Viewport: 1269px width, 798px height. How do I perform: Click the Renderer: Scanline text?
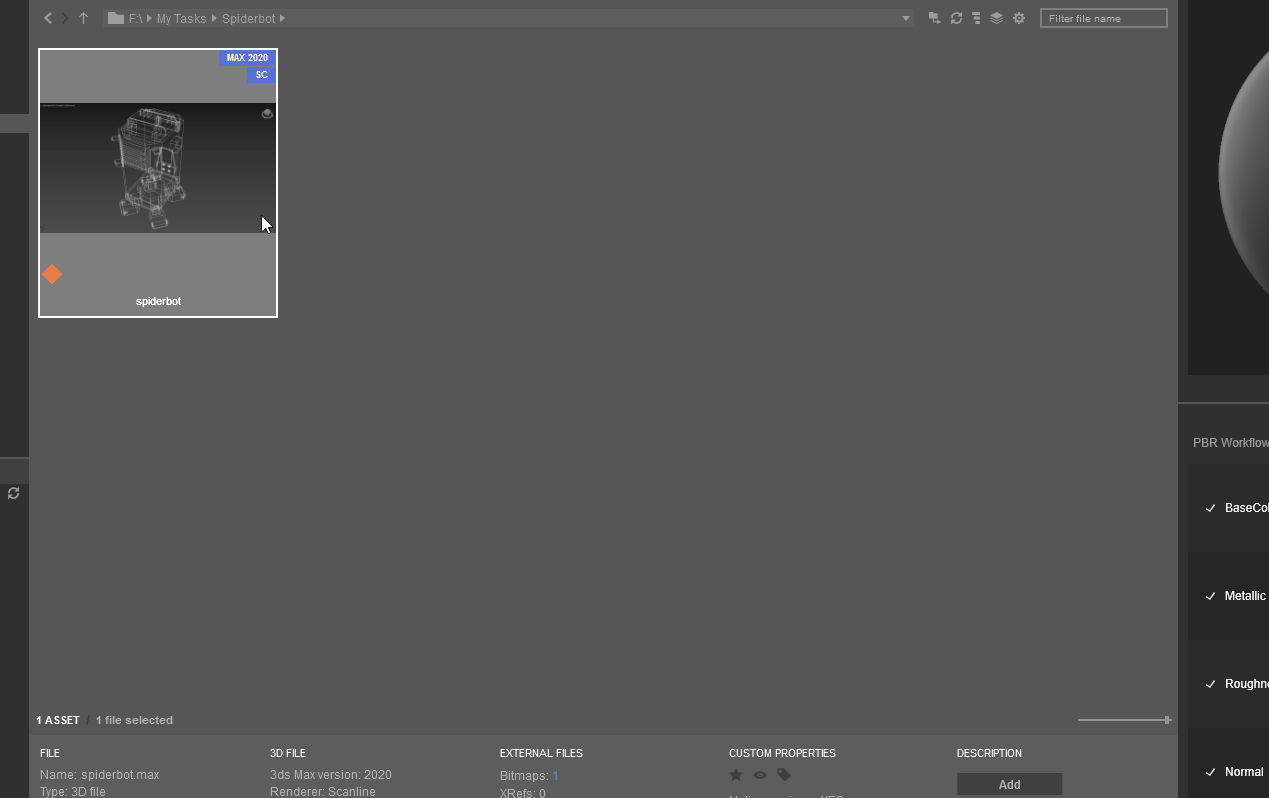coord(323,791)
